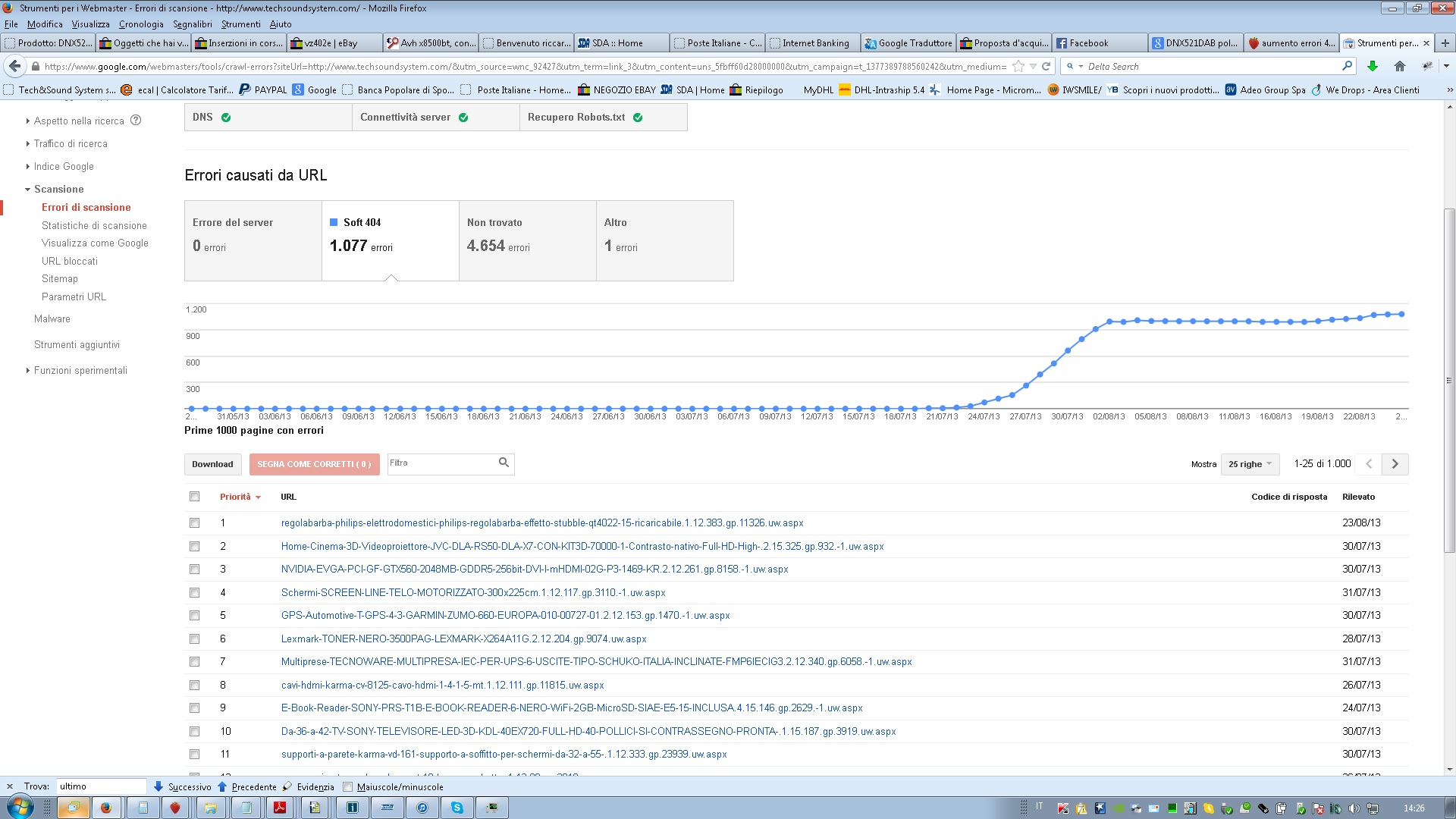The width and height of the screenshot is (1456, 819).
Task: Click the Firefox back arrow button
Action: tap(15, 66)
